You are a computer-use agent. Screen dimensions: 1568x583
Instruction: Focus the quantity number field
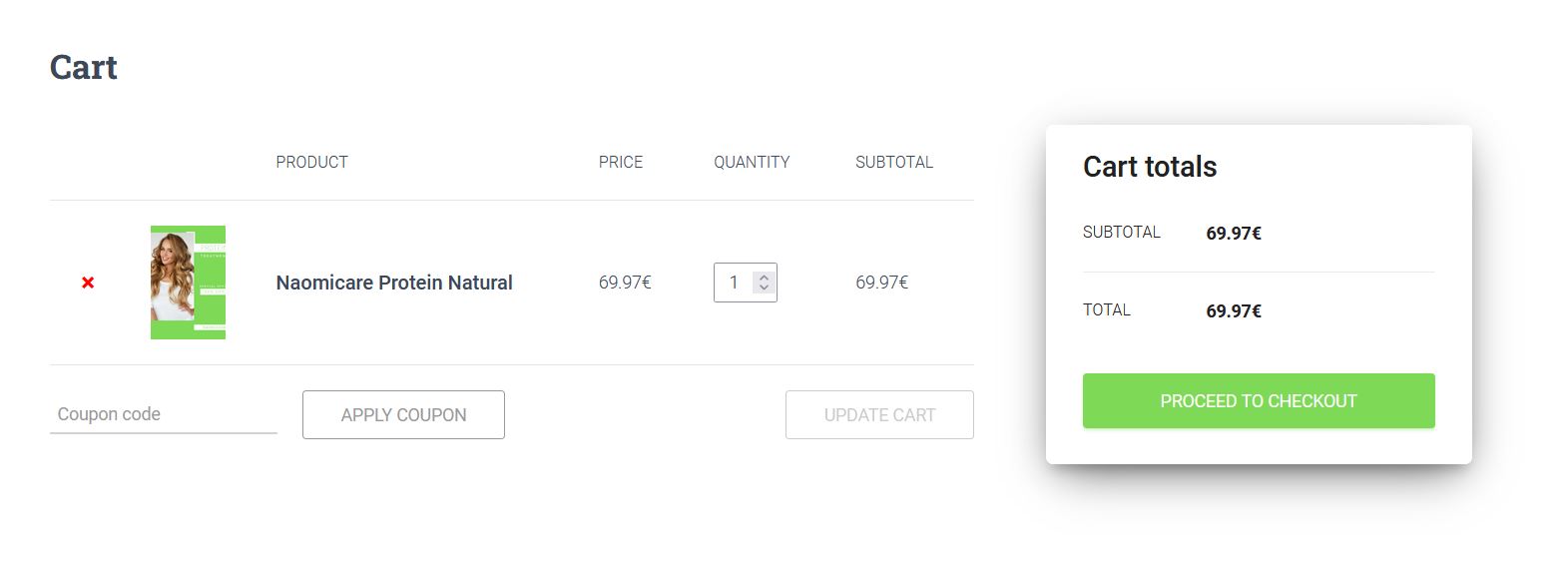coord(735,283)
